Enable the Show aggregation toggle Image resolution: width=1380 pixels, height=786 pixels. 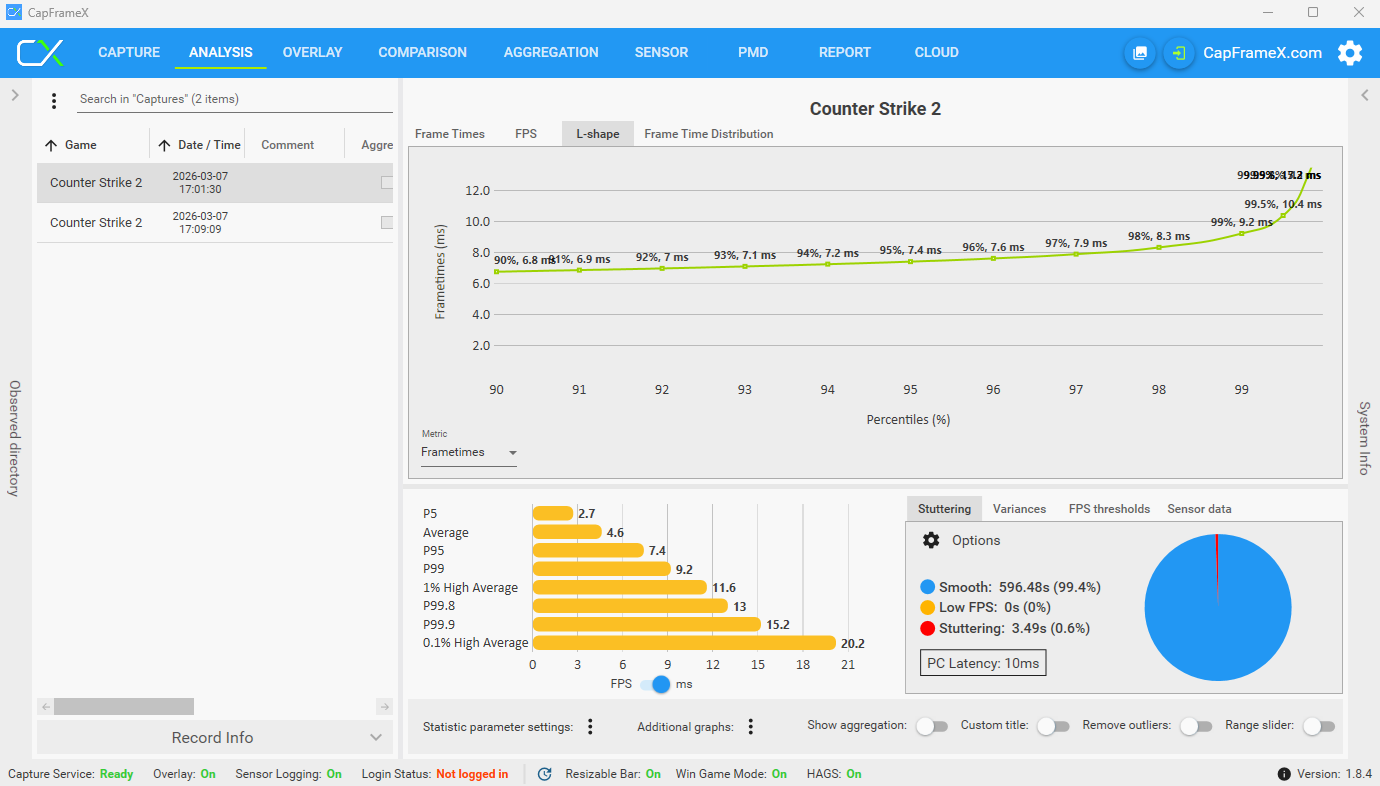pos(931,726)
